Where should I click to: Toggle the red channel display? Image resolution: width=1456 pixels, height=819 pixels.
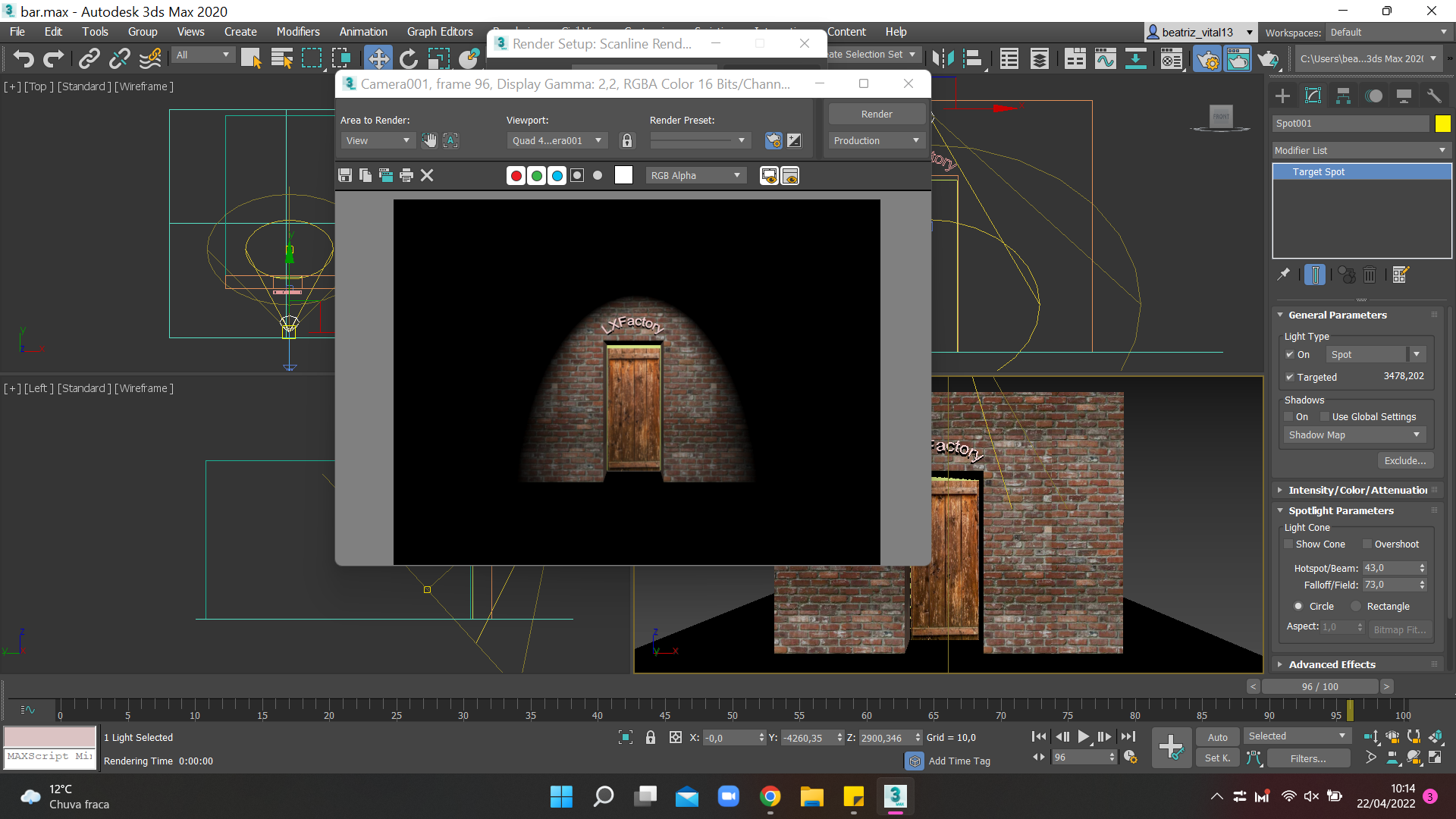516,175
